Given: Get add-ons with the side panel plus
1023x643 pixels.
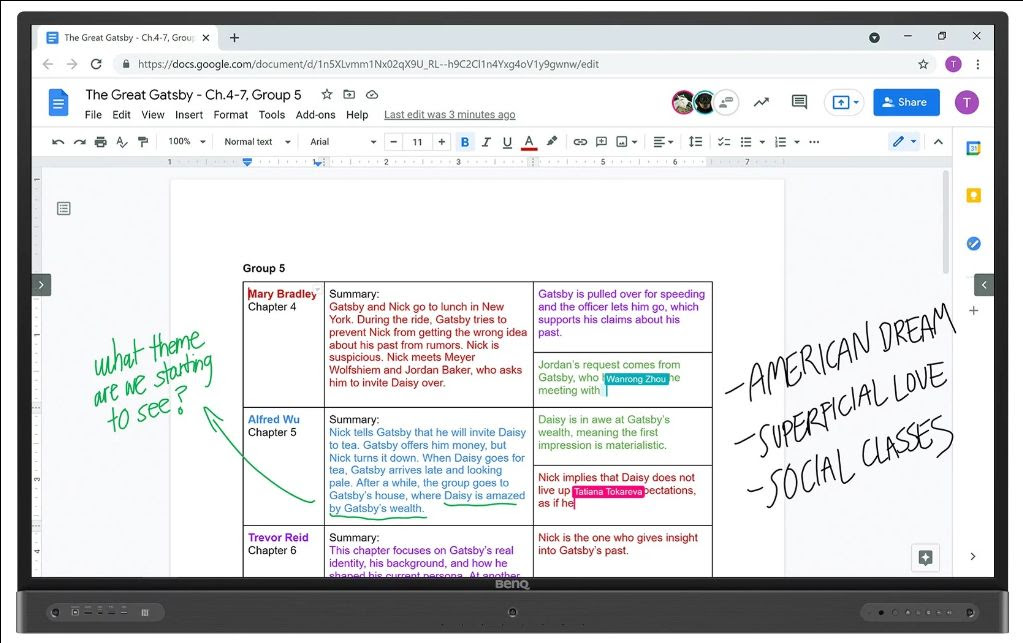Looking at the screenshot, I should (x=973, y=310).
